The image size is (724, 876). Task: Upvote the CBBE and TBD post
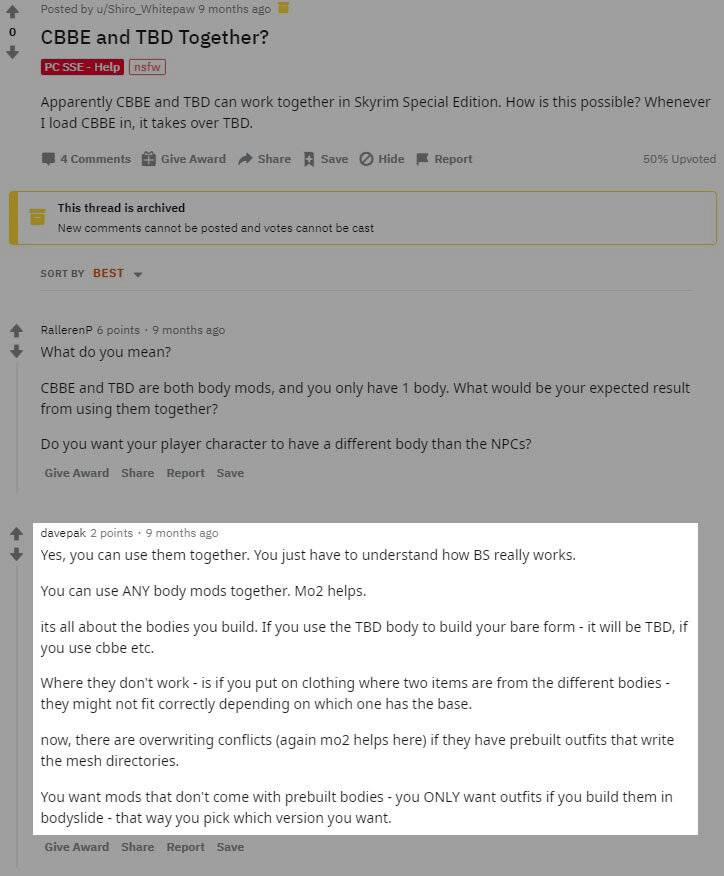click(12, 11)
